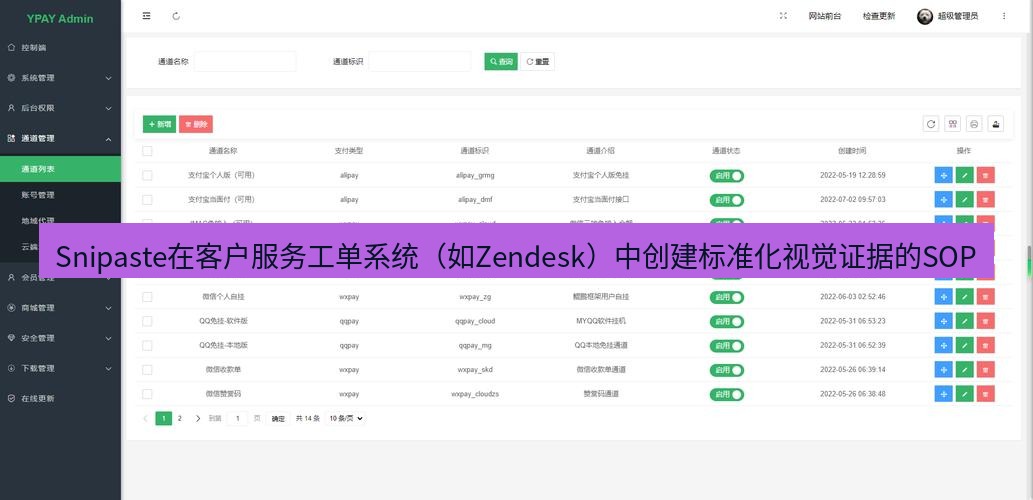The height and width of the screenshot is (500, 1033).
Task: Delete the wxpay_cloudzs channel via trash icon
Action: coord(986,394)
